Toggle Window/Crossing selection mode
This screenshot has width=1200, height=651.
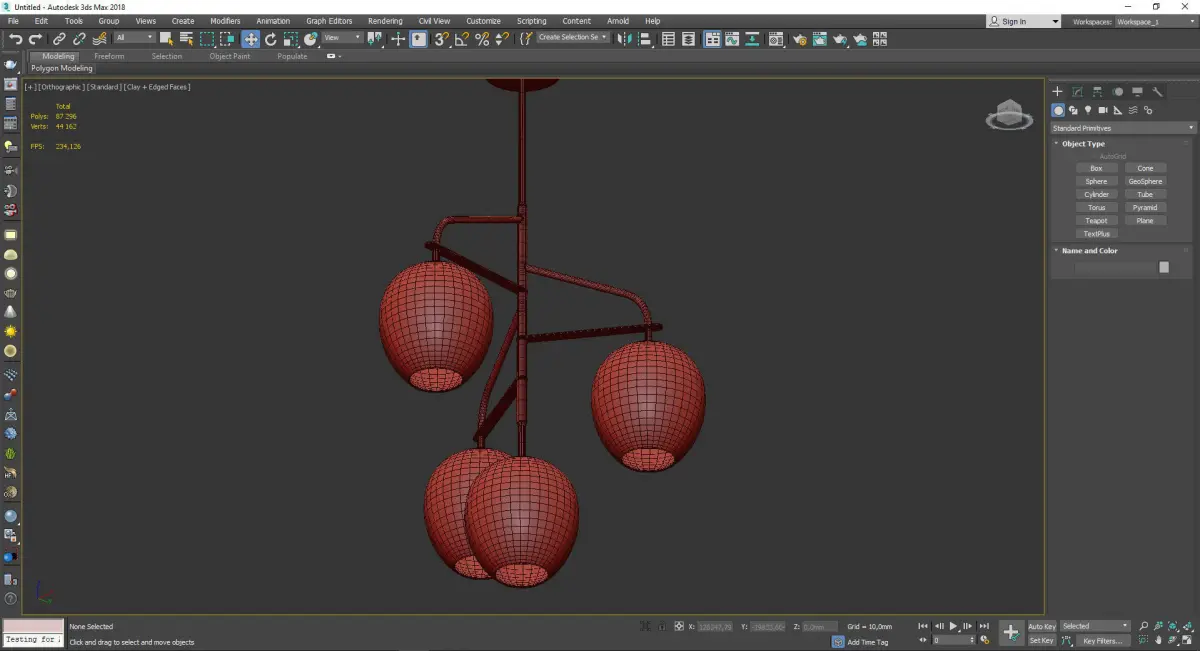tap(228, 39)
